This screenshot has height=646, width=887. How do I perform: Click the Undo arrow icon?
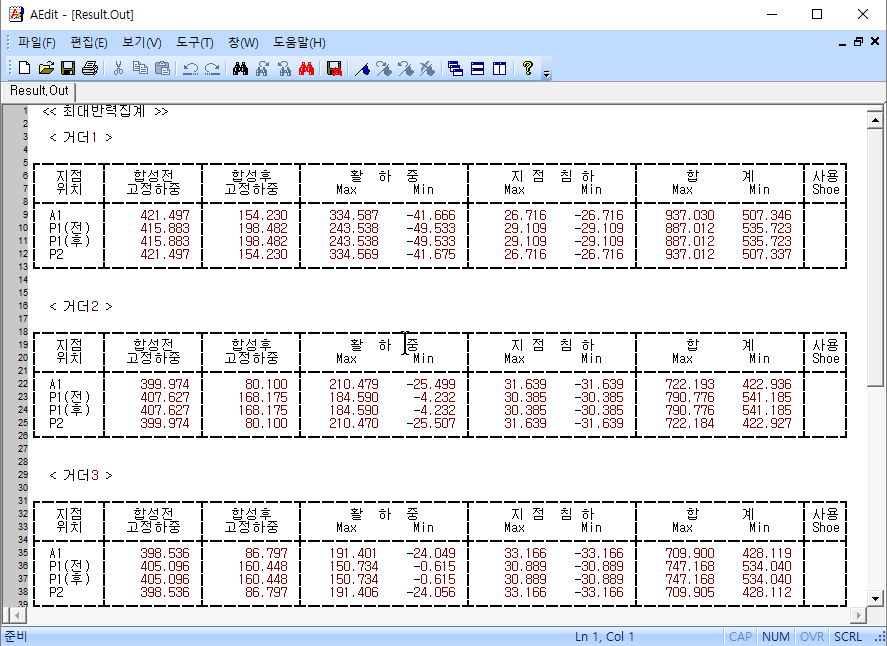(x=191, y=68)
